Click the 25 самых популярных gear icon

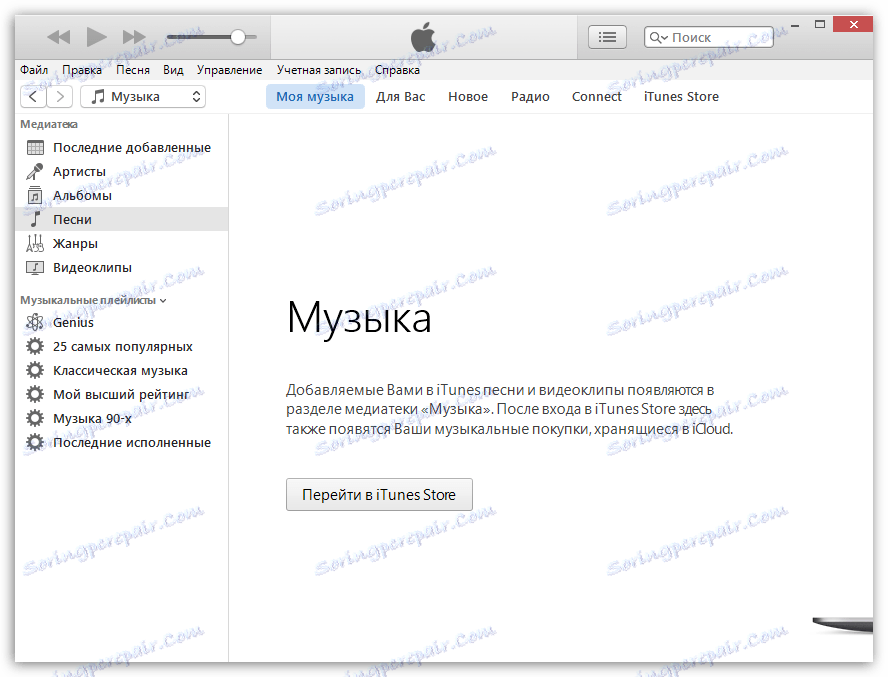[35, 346]
